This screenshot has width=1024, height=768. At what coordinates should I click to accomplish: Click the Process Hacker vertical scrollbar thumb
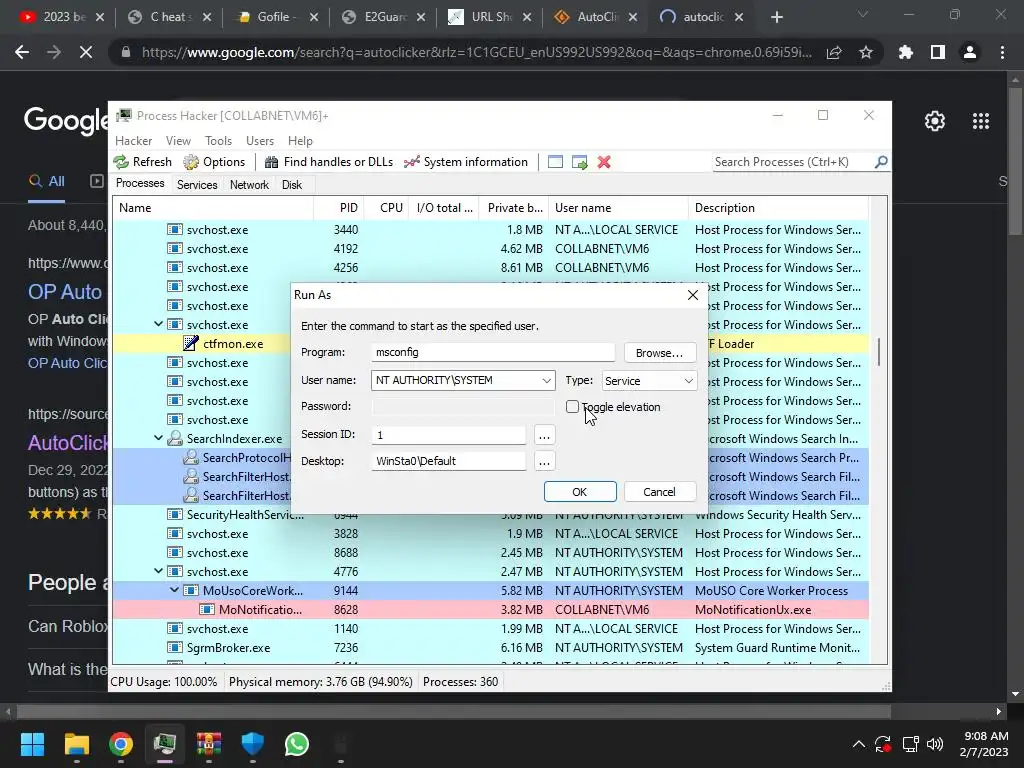(x=879, y=352)
